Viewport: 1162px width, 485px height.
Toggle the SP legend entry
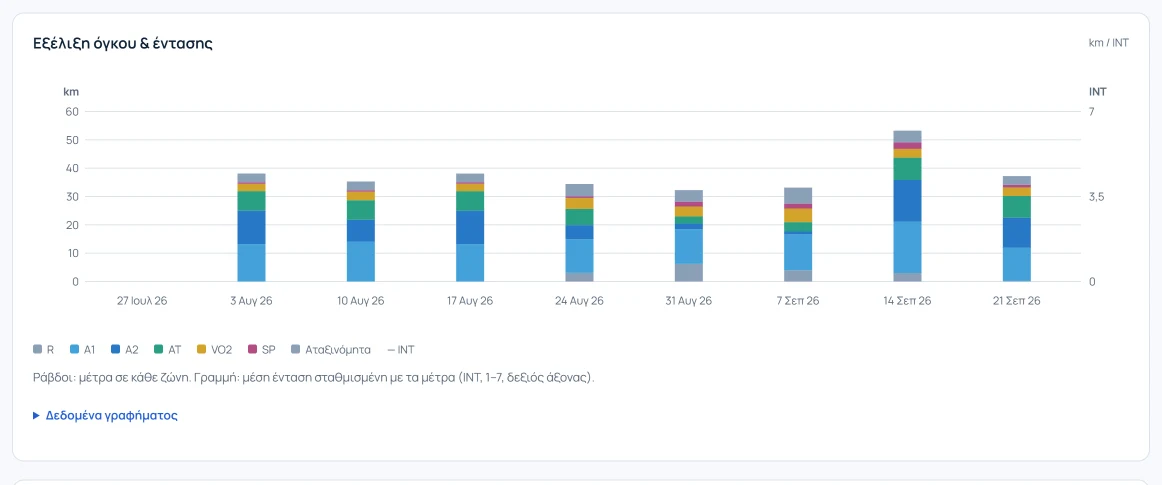[x=261, y=349]
